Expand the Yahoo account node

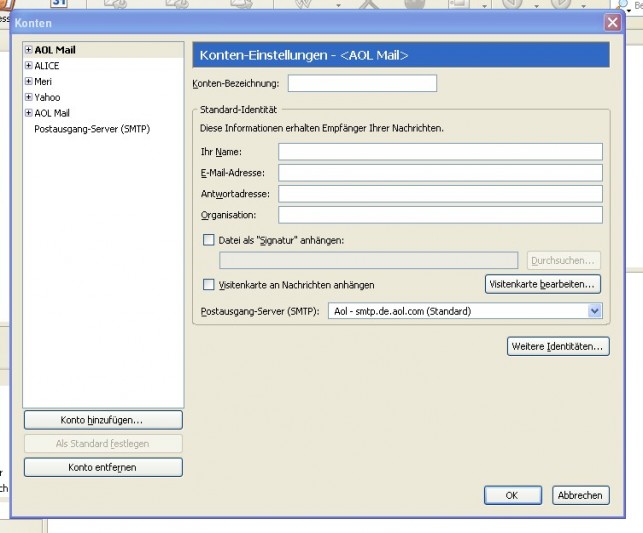(x=28, y=97)
